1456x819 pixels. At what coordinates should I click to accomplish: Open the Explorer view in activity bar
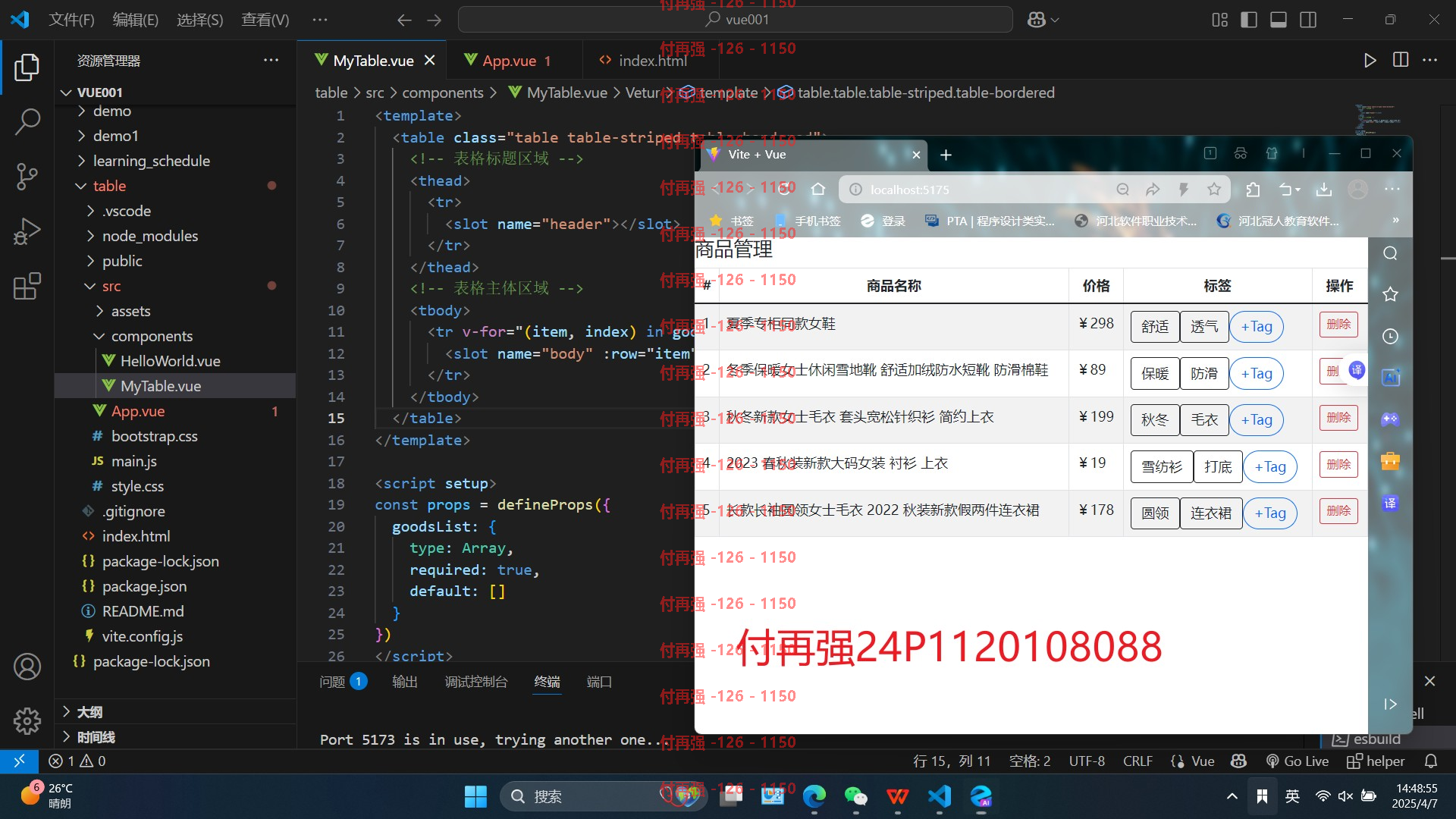tap(27, 67)
